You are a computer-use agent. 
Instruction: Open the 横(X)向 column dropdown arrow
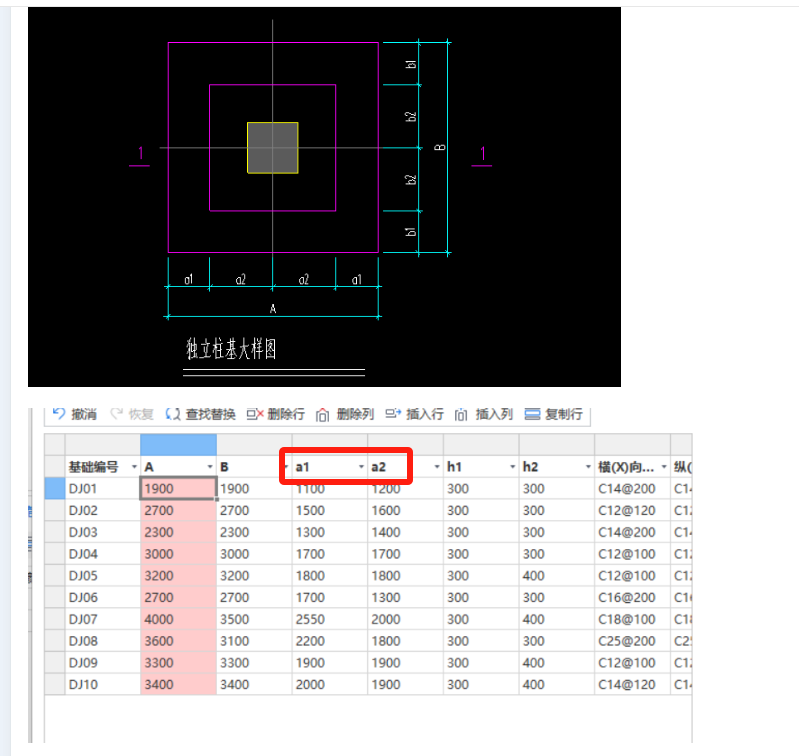coord(664,467)
